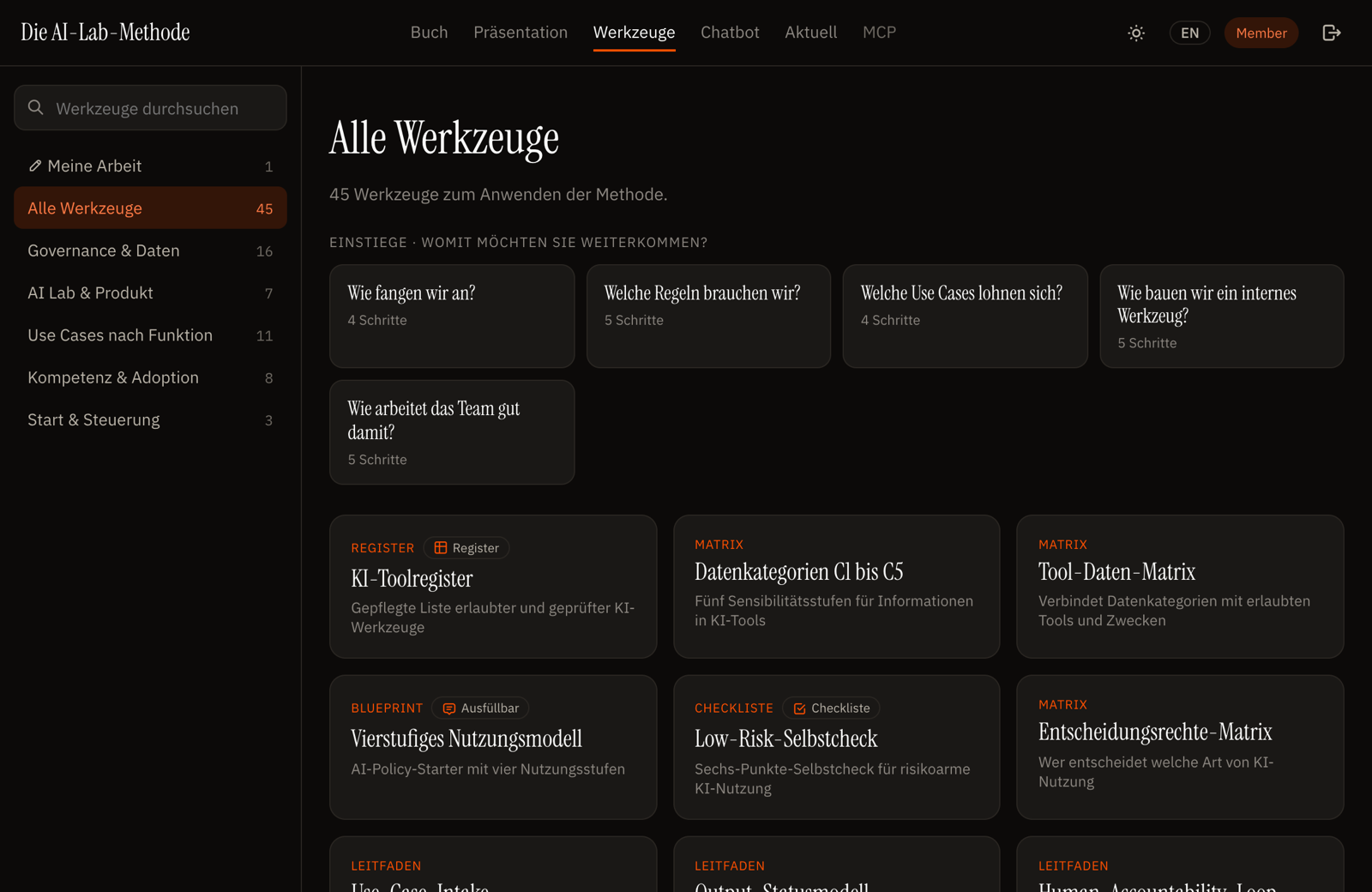The width and height of the screenshot is (1372, 892).
Task: Open the Tool-Daten-Matrix card
Action: 1180,587
